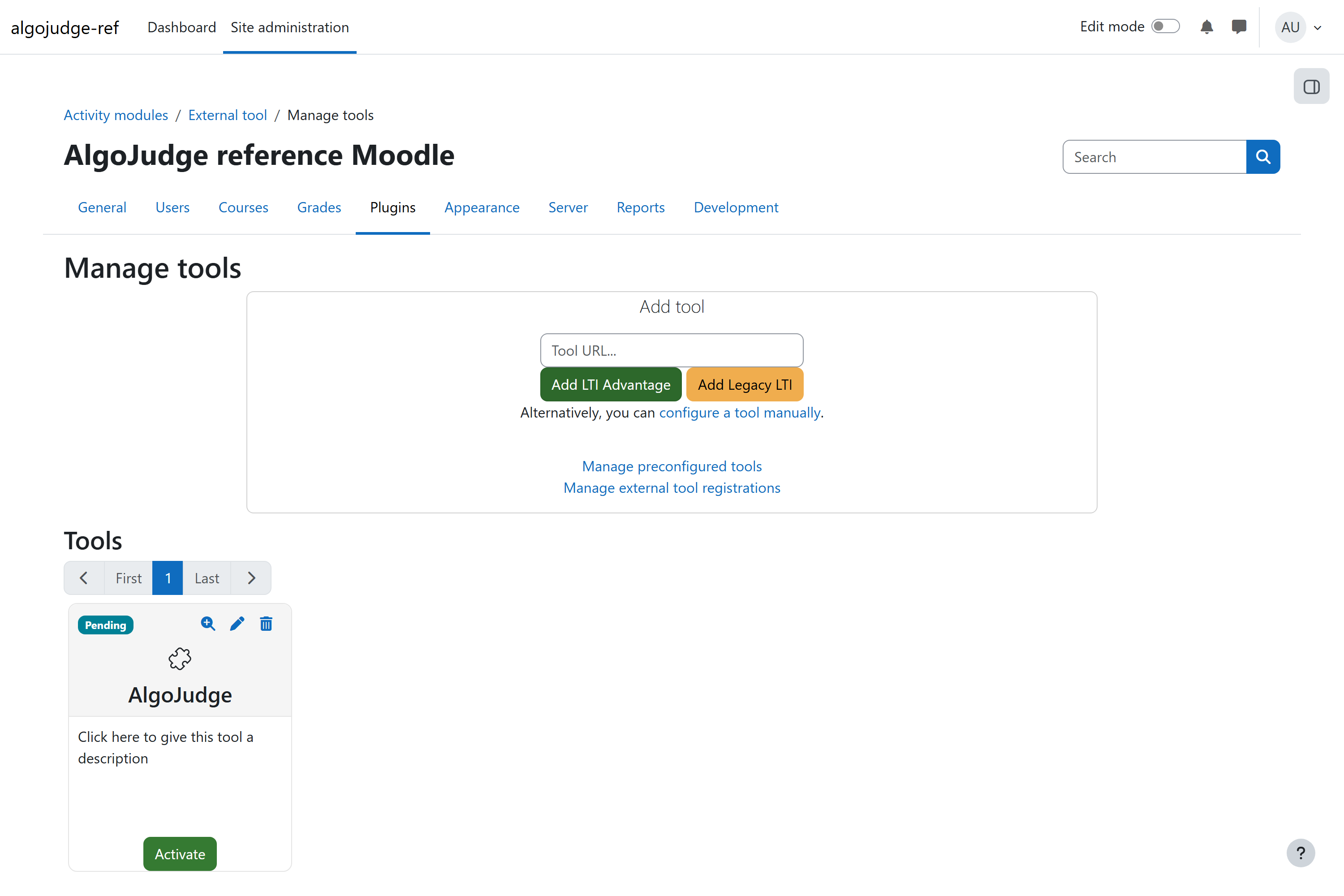Go to next page of tools
Screen dimensions: 1344x896
point(251,578)
